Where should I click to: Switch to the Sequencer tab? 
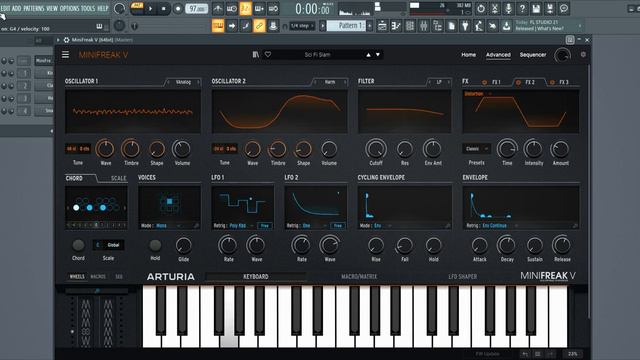pyautogui.click(x=533, y=55)
